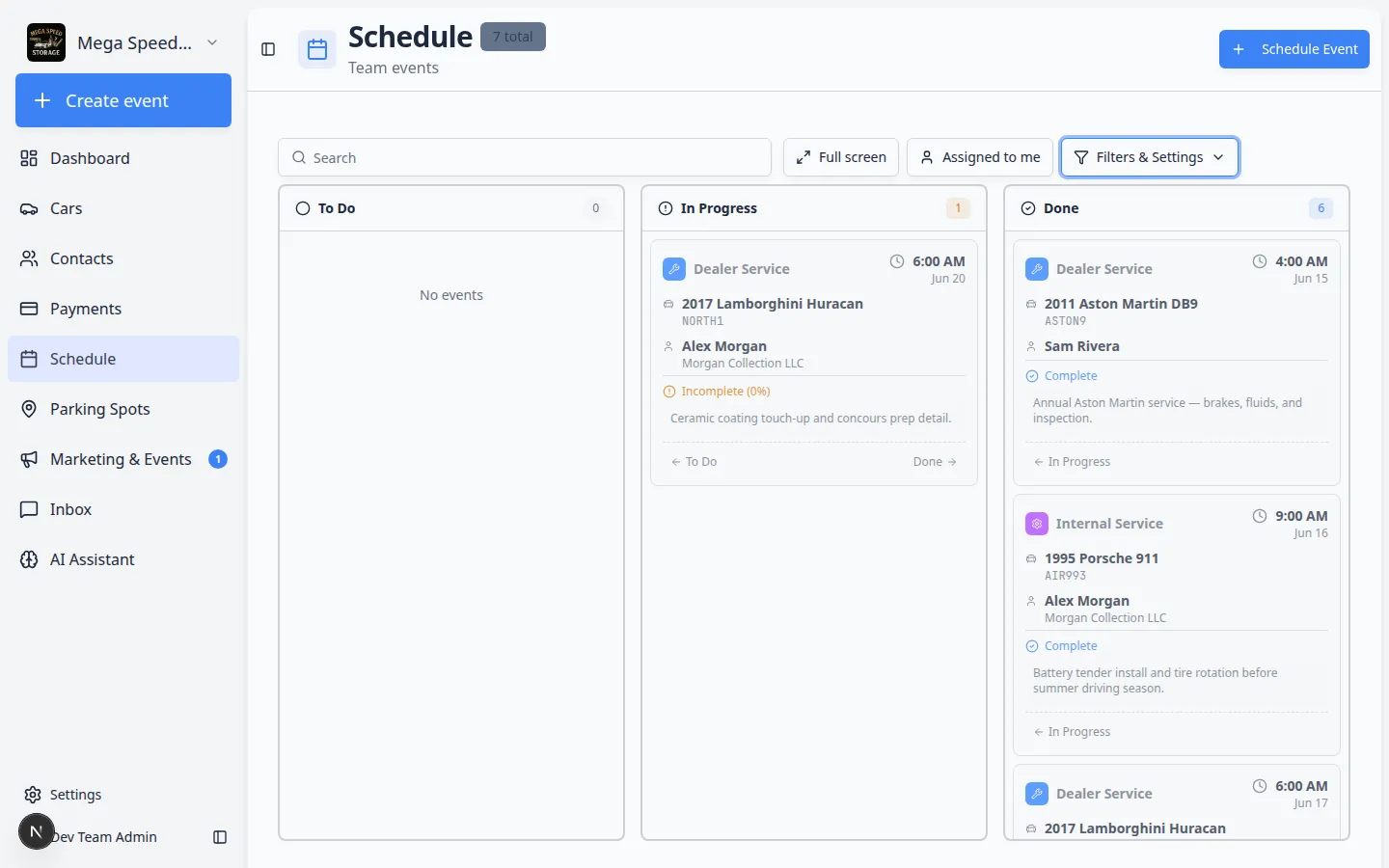Click the Marketing & Events notification badge
1389x868 pixels.
pos(218,459)
